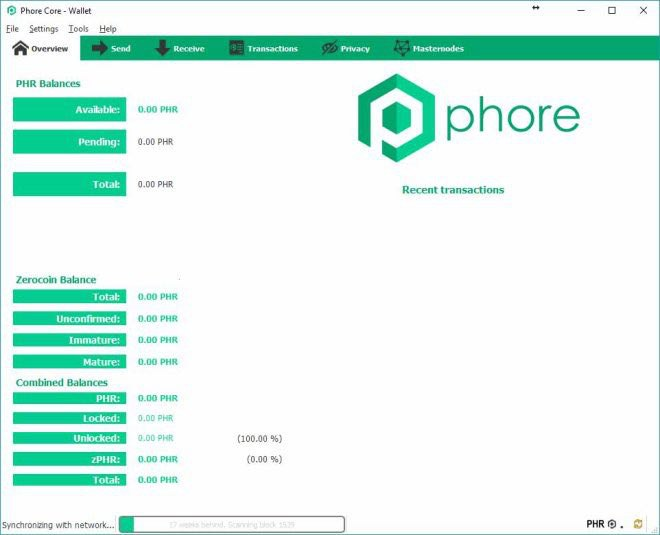Open the File menu
The height and width of the screenshot is (535, 660).
click(x=13, y=29)
